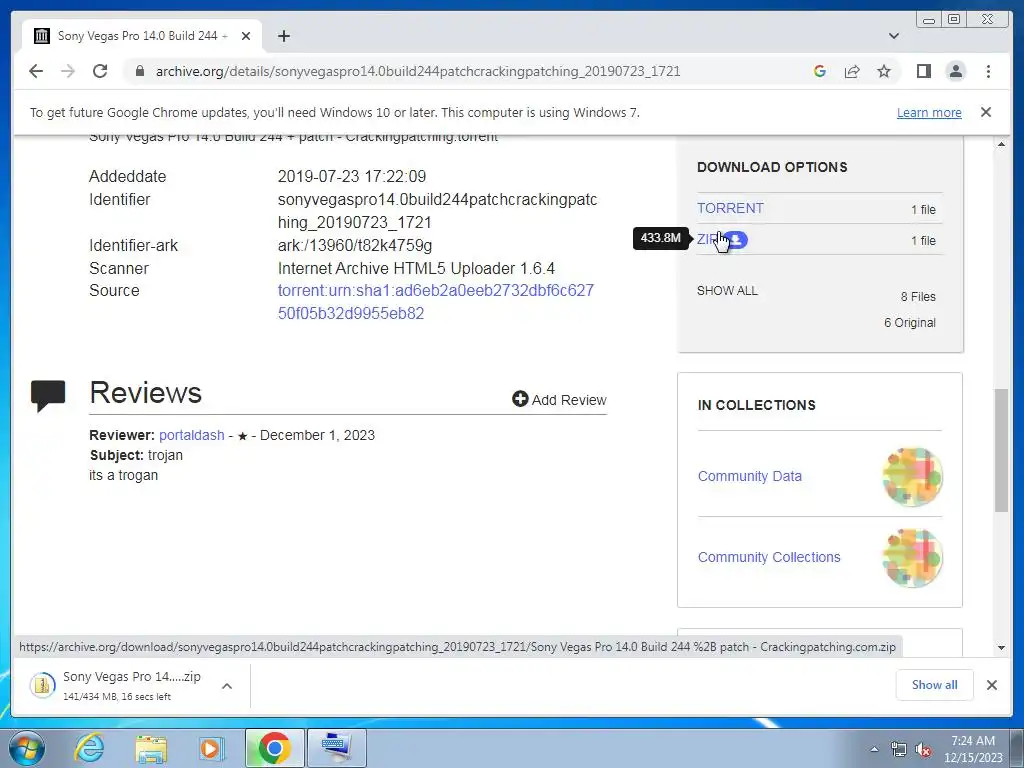Screen dimensions: 1024x768
Task: Click the Internet Archive HTML5 Uploader 1.6.4 text
Action: click(416, 268)
